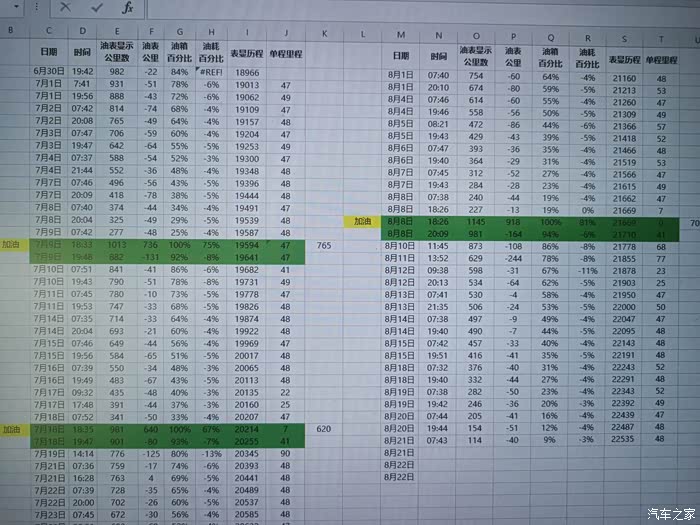Screen dimensions: 700x525
Task: Select the odometer cell 20345
Action: [x=246, y=454]
